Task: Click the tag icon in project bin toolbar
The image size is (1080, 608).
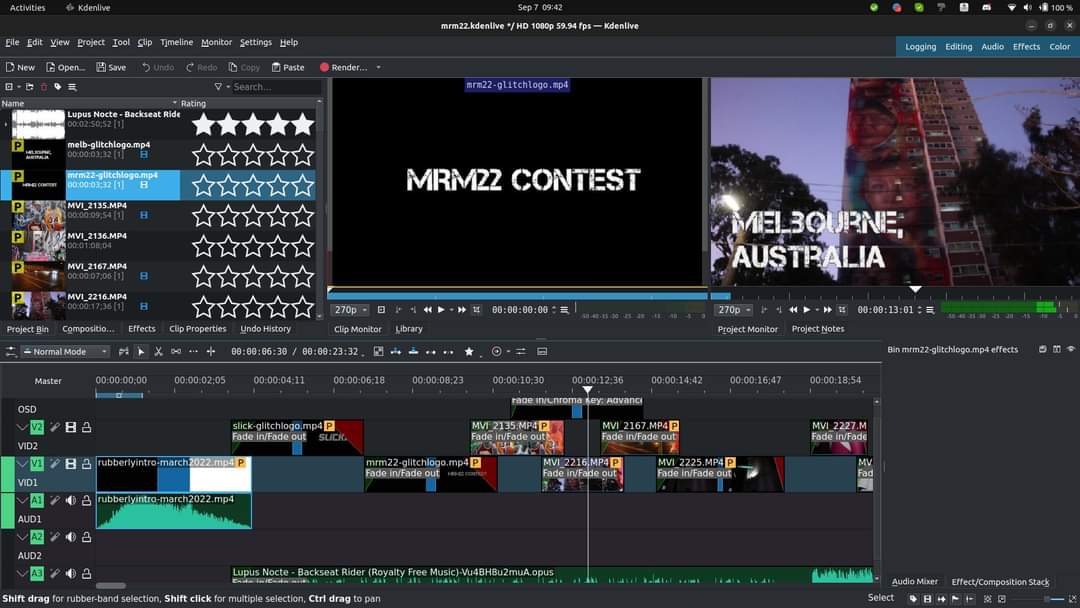Action: tap(58, 87)
